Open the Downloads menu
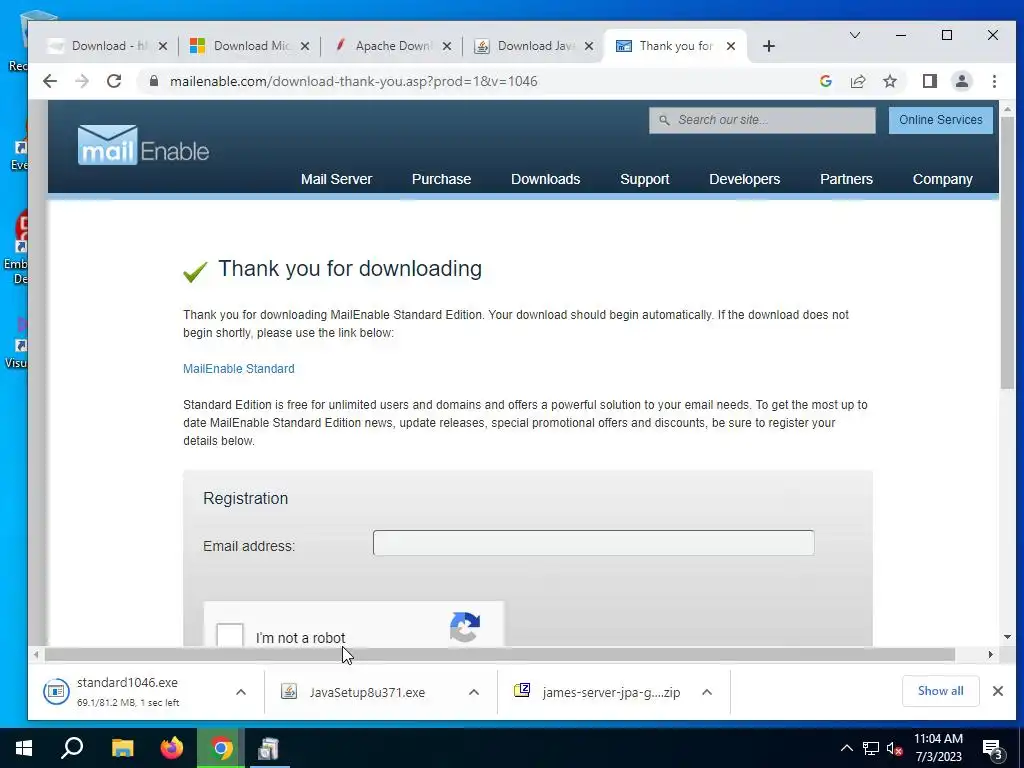Image resolution: width=1024 pixels, height=768 pixels. click(x=545, y=179)
